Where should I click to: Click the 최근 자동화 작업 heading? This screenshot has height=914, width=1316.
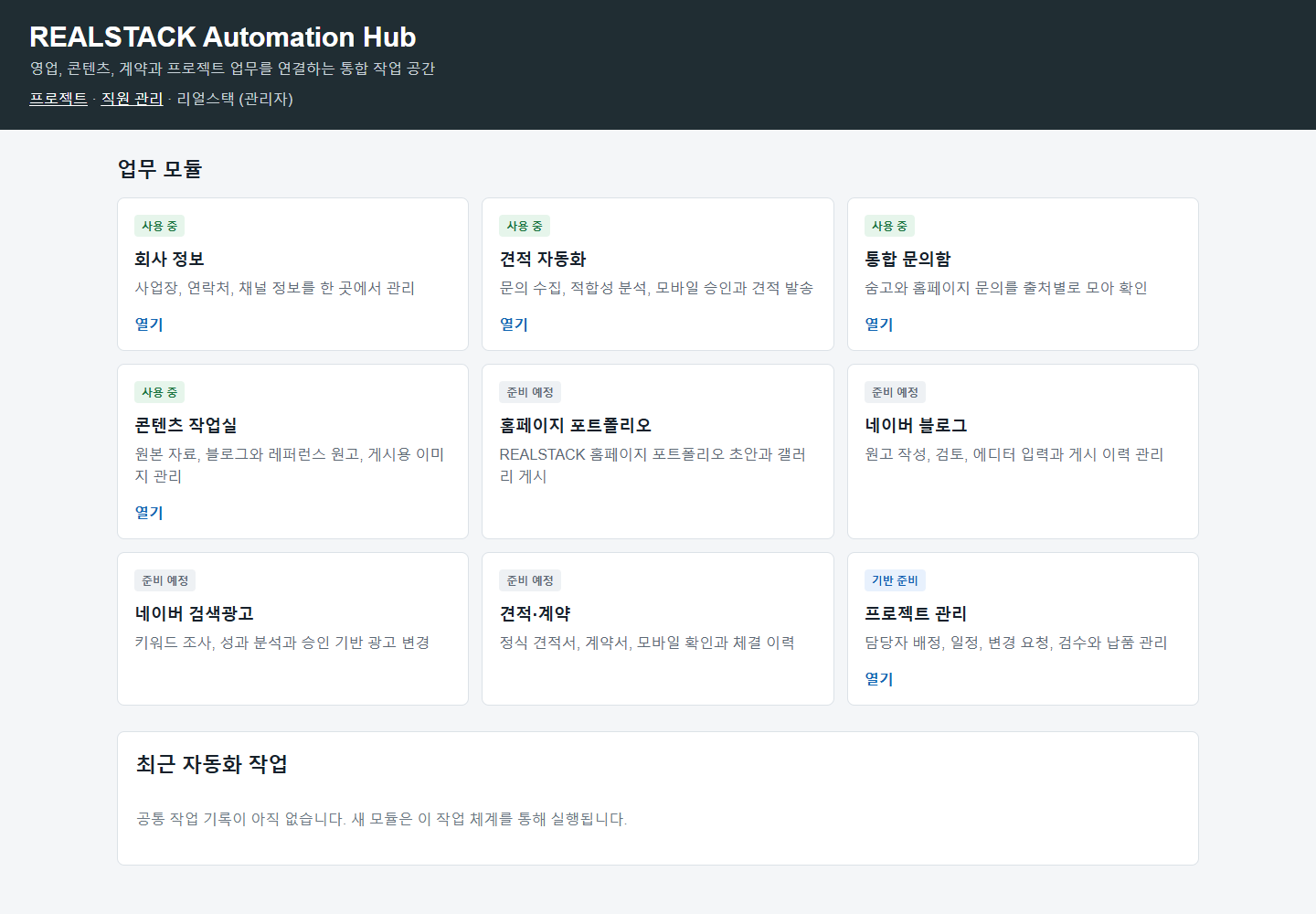(212, 764)
